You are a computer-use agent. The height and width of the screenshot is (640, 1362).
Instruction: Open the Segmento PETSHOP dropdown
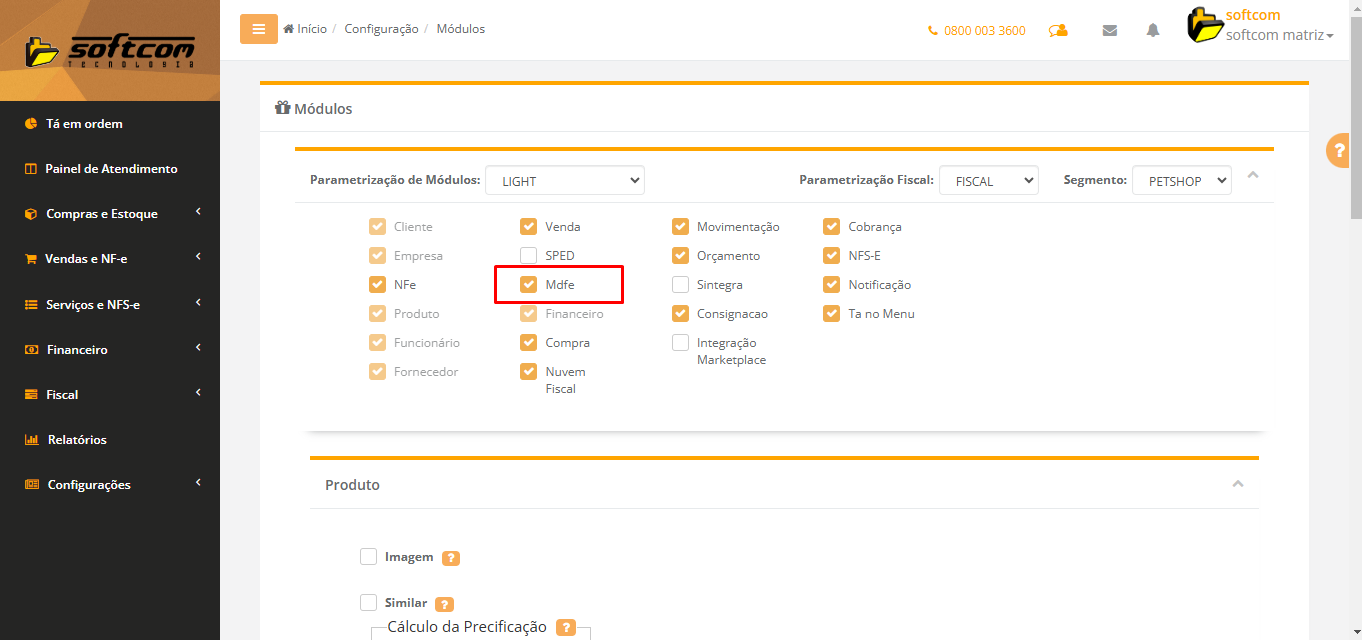tap(1181, 181)
